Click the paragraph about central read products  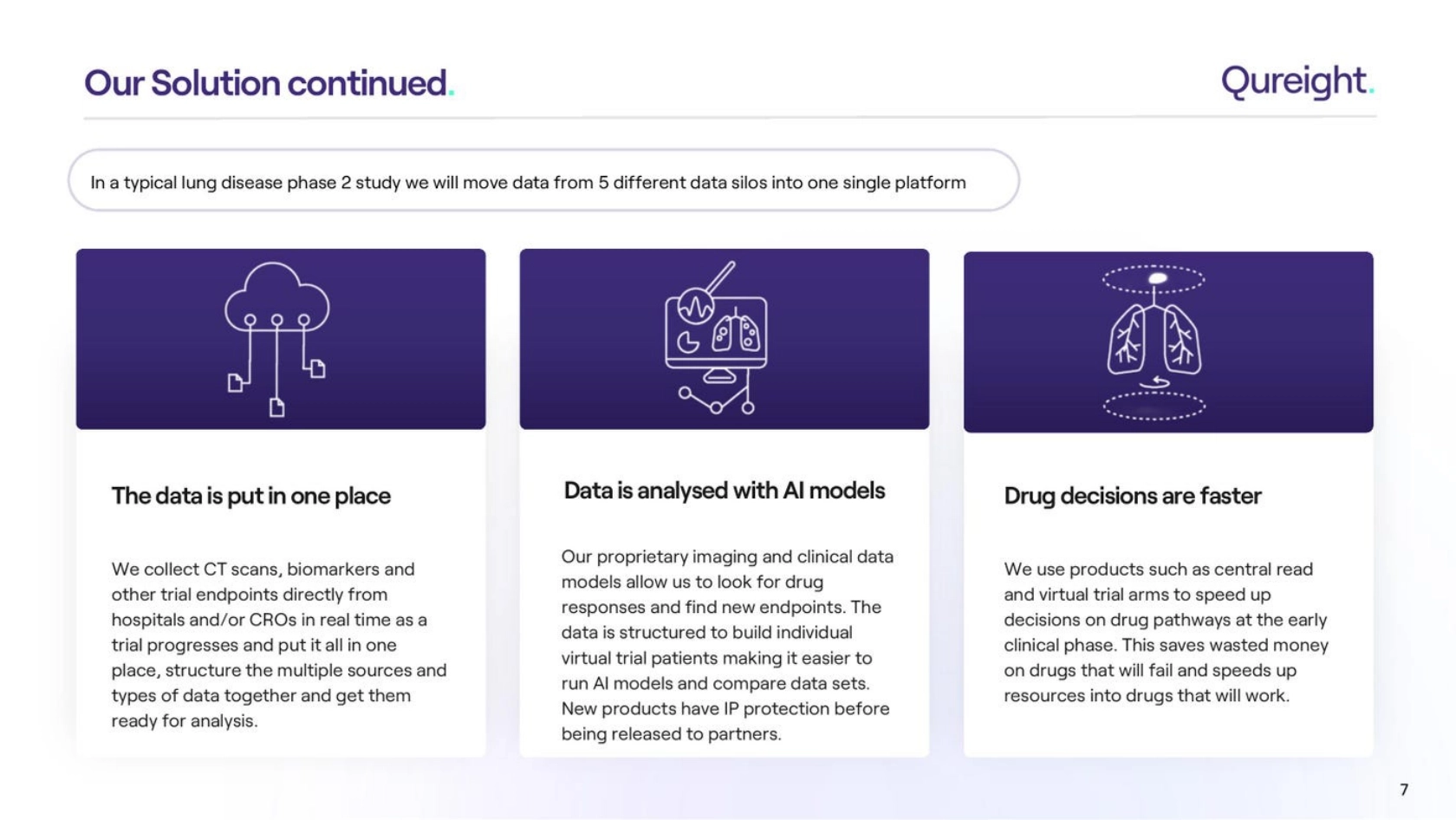1166,632
